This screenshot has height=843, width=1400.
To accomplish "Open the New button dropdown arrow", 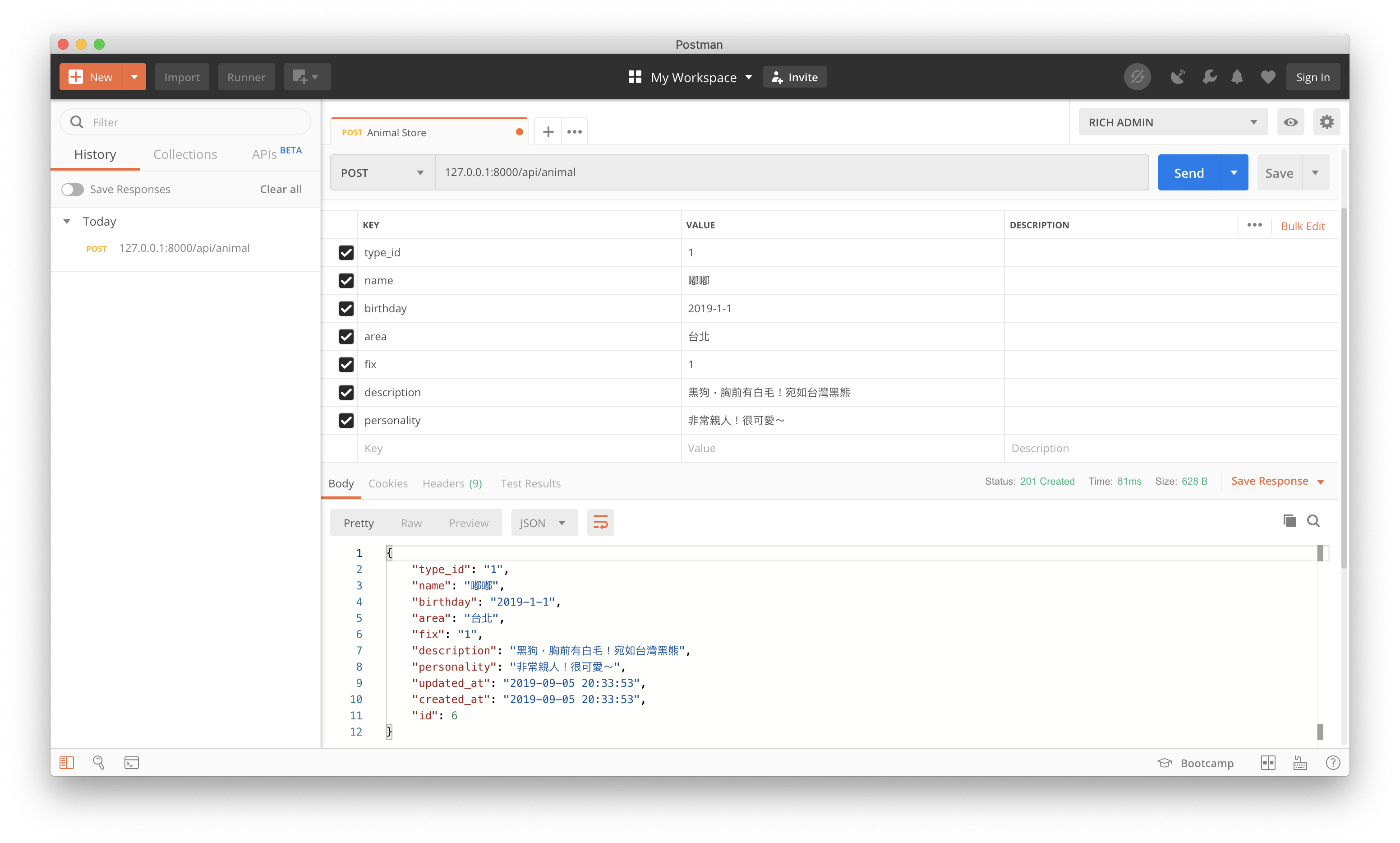I will pyautogui.click(x=134, y=77).
